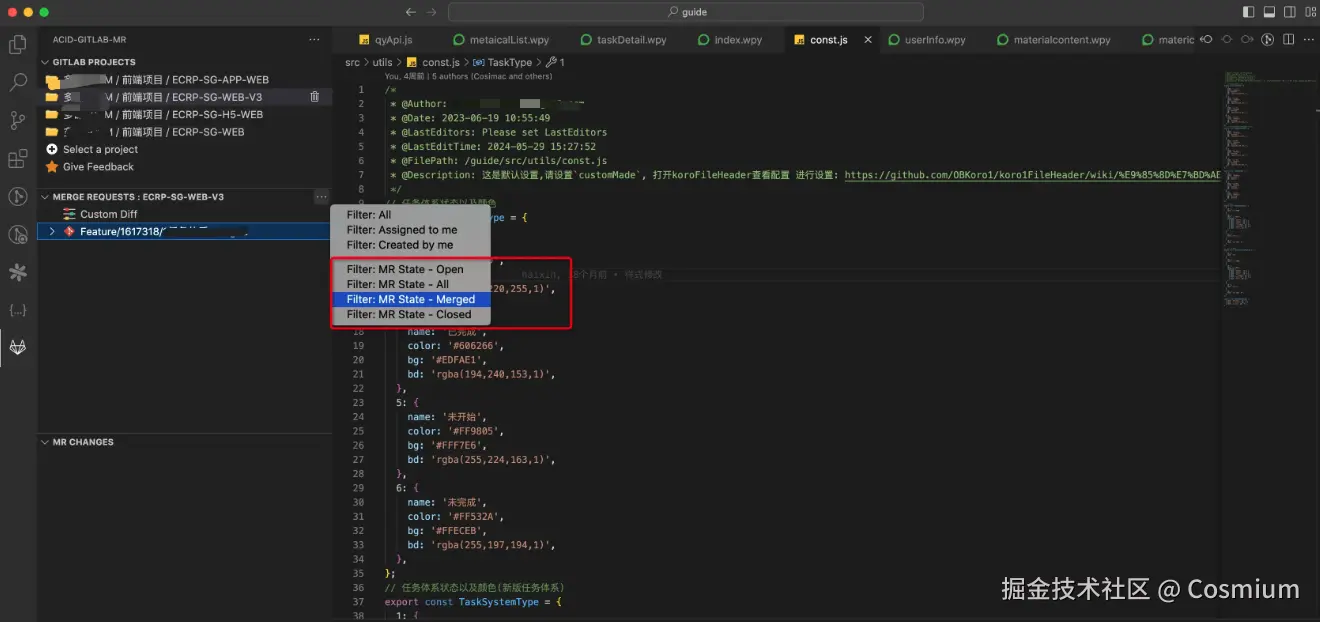This screenshot has width=1320, height=622.
Task: Open the Run and Debug view icon
Action: [x=17, y=235]
